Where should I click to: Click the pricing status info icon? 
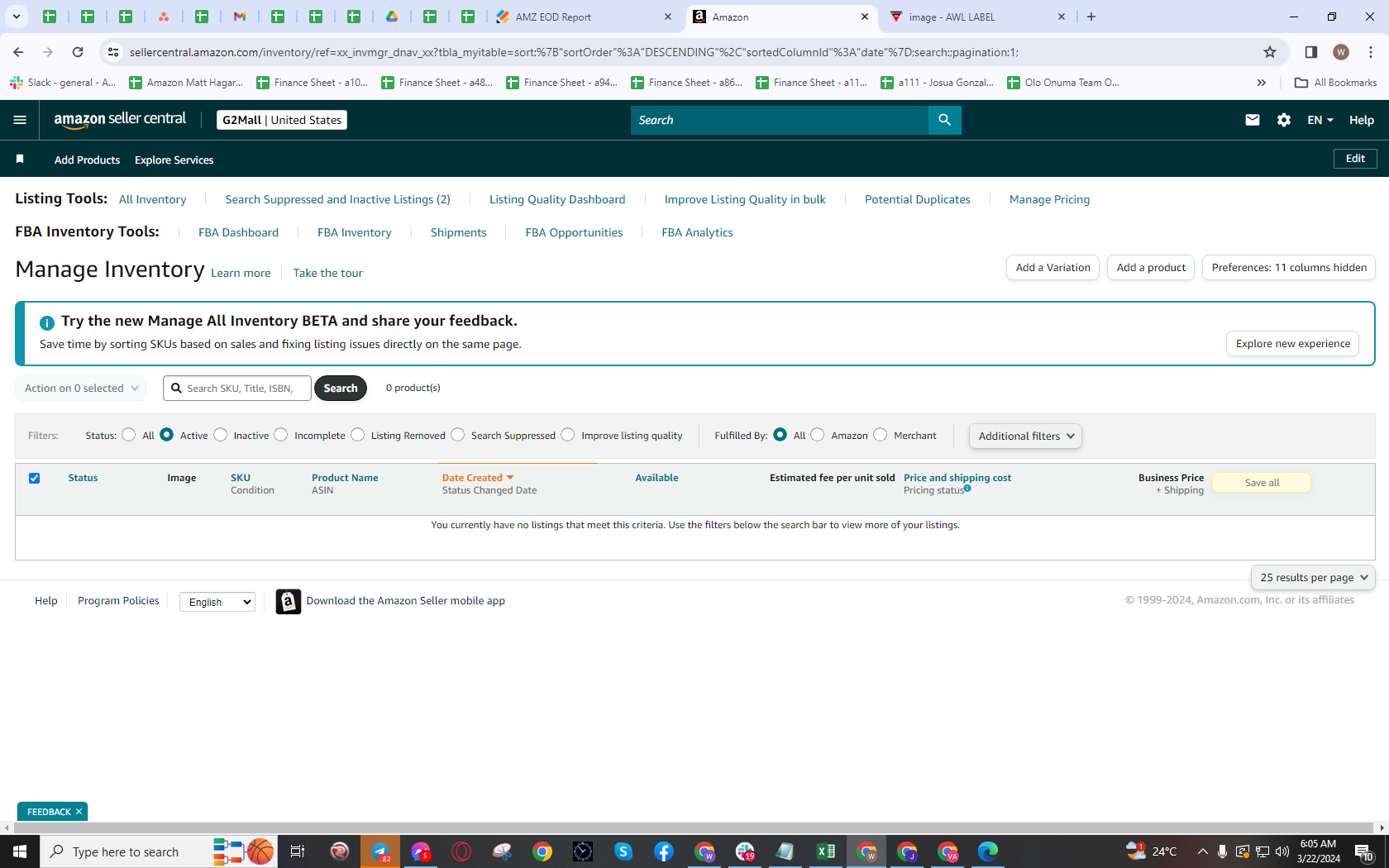pyautogui.click(x=967, y=489)
